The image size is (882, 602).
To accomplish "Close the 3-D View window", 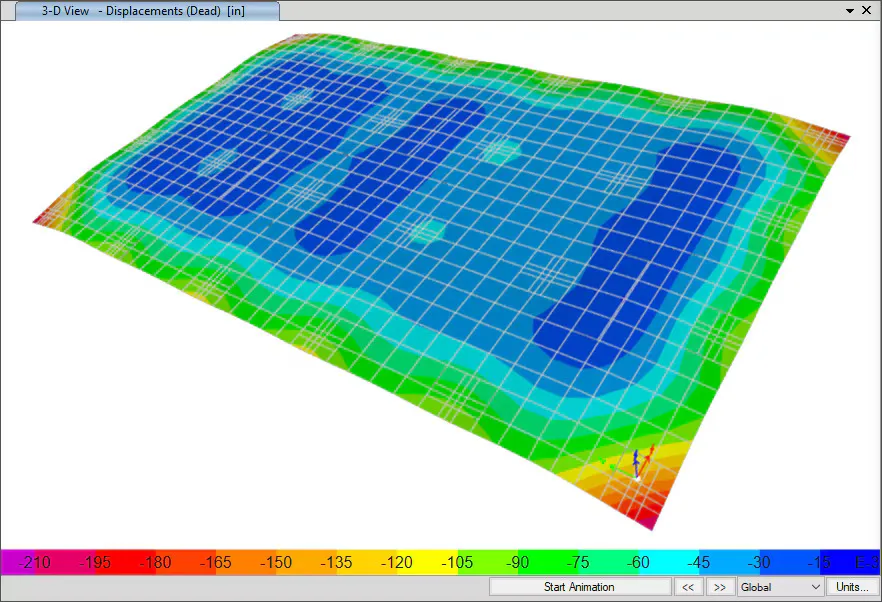I will click(867, 10).
